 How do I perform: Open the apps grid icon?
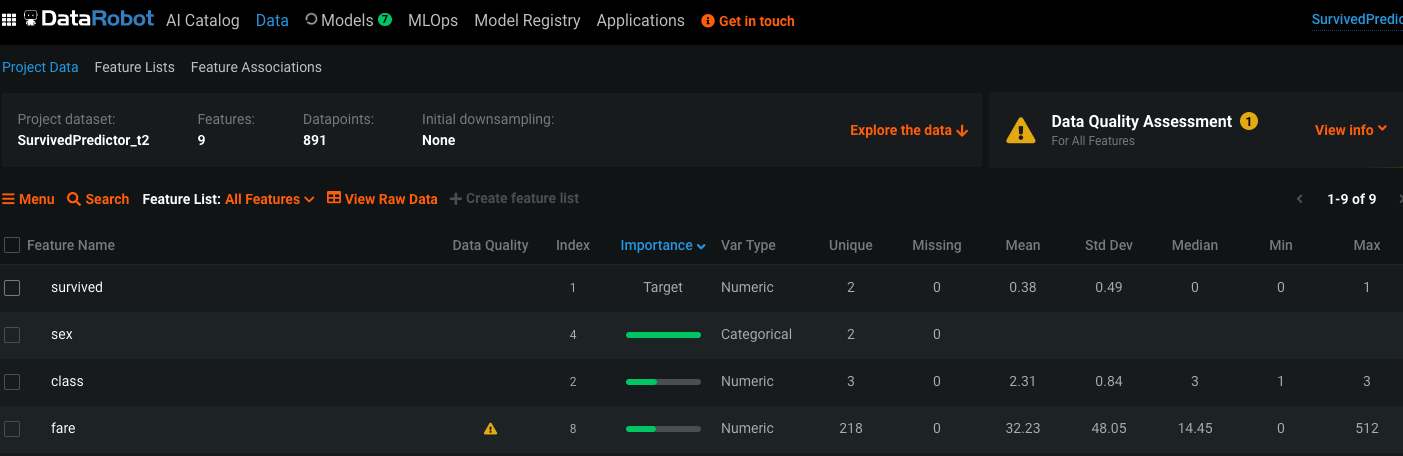click(9, 20)
